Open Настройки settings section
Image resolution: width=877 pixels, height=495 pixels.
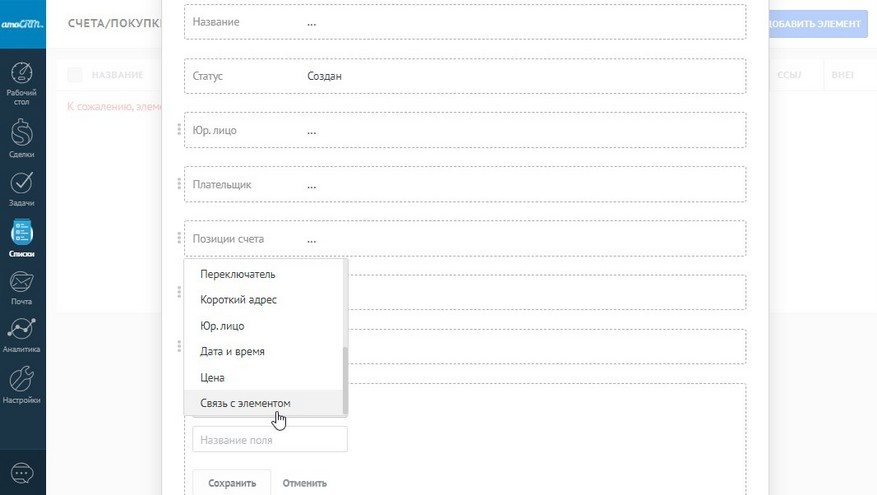(22, 384)
